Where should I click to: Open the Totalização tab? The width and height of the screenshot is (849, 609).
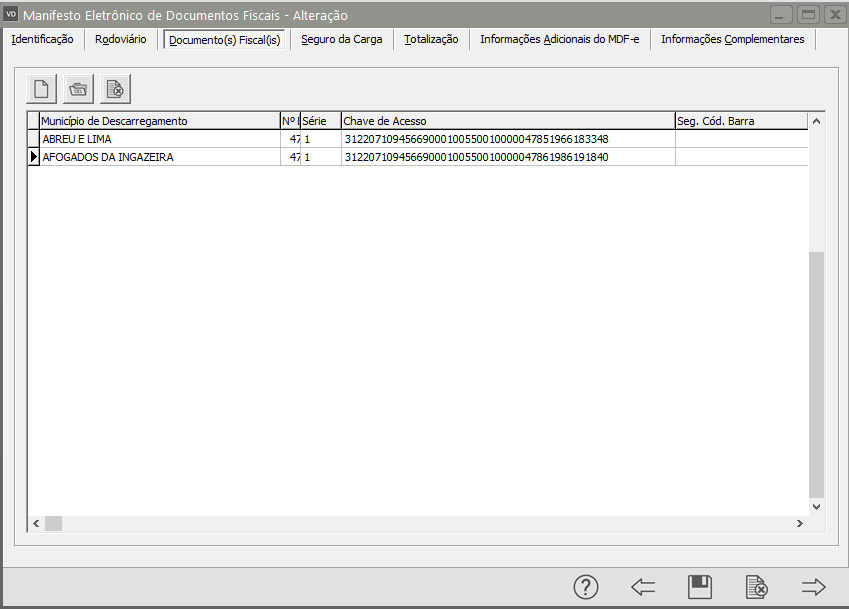pos(431,39)
